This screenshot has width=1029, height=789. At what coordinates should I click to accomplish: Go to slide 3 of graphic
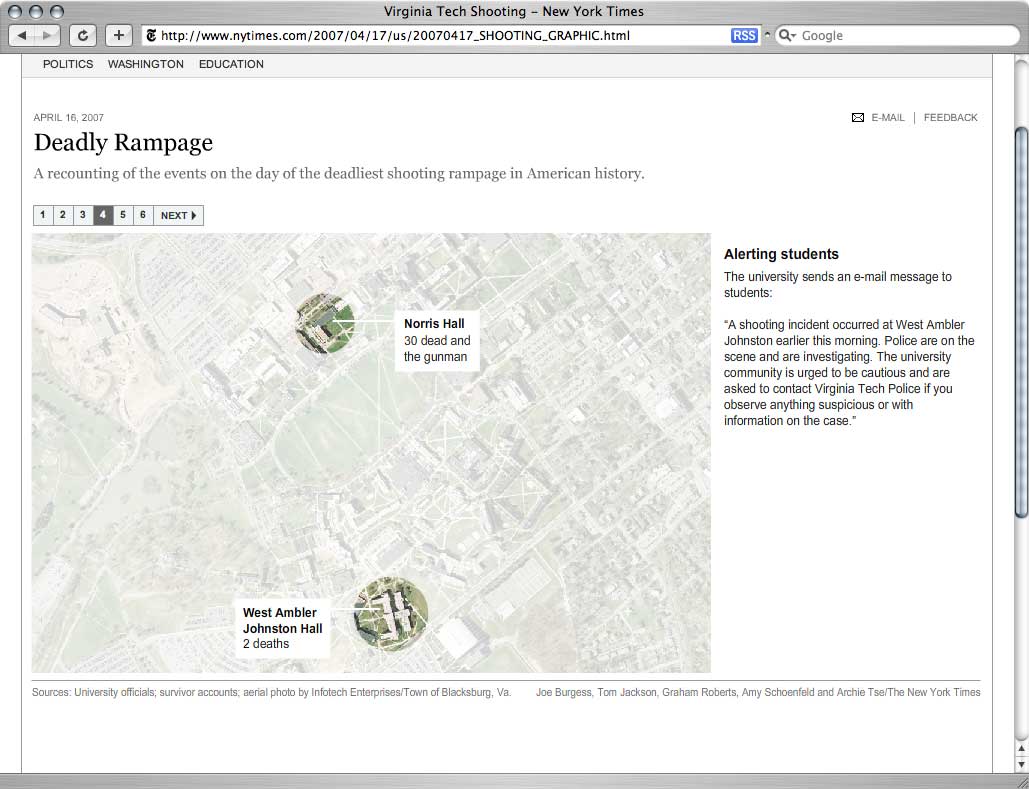click(x=83, y=215)
